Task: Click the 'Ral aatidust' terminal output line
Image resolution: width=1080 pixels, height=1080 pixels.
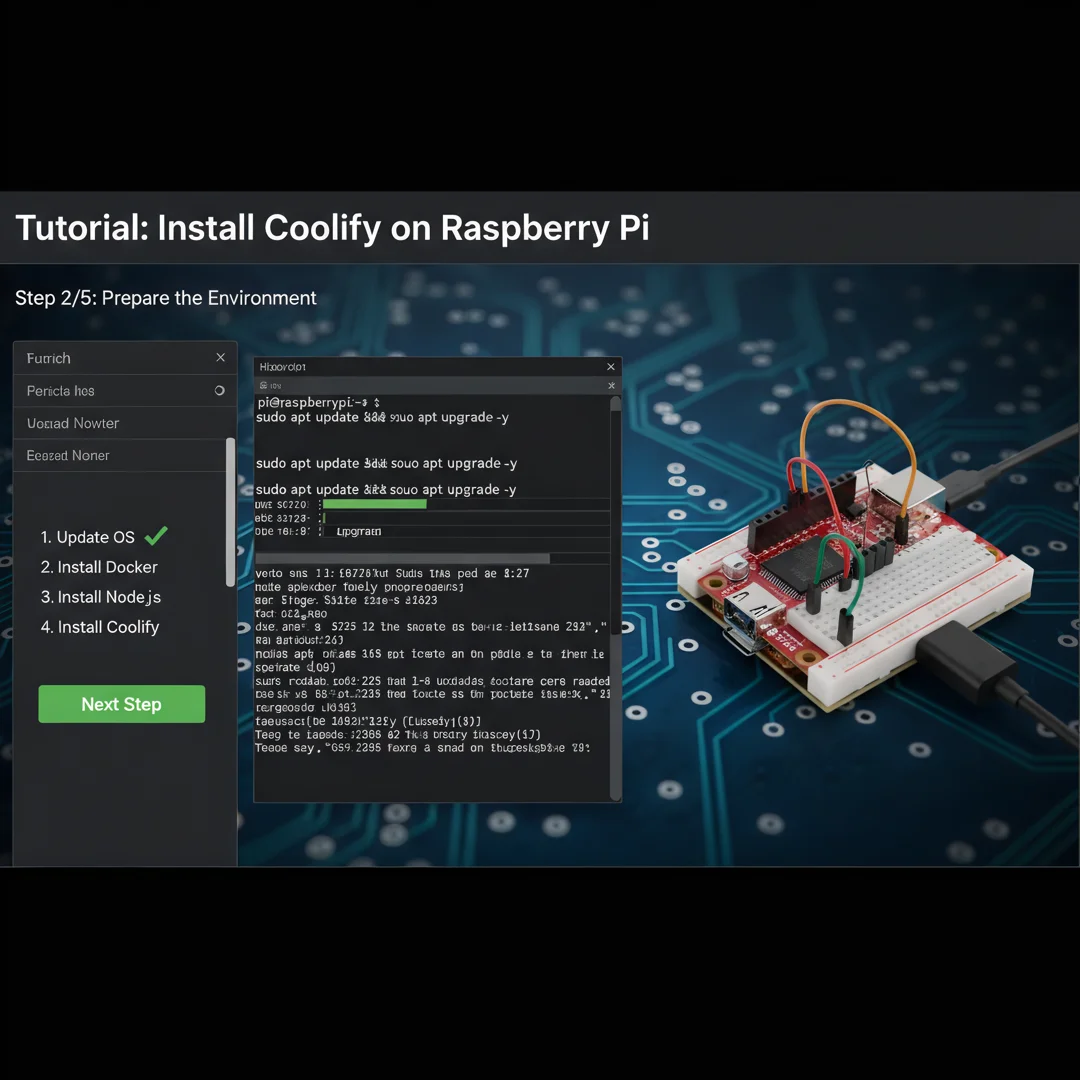Action: (299, 640)
